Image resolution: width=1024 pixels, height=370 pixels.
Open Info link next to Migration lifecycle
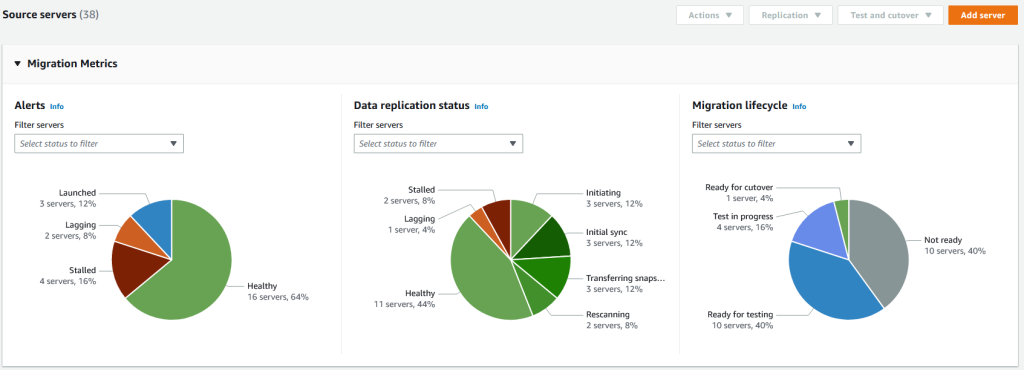point(799,106)
